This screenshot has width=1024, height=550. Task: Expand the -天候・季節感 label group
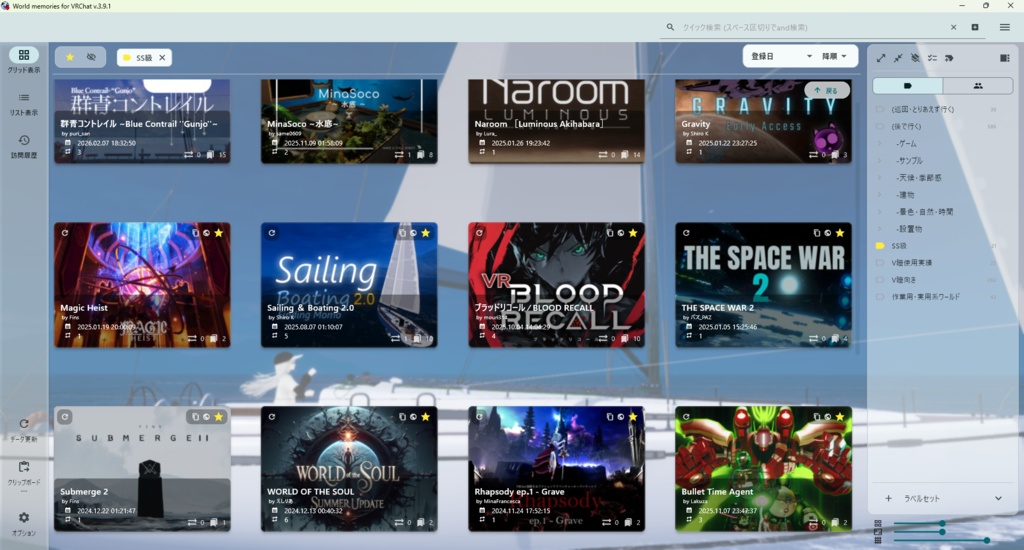tap(880, 177)
